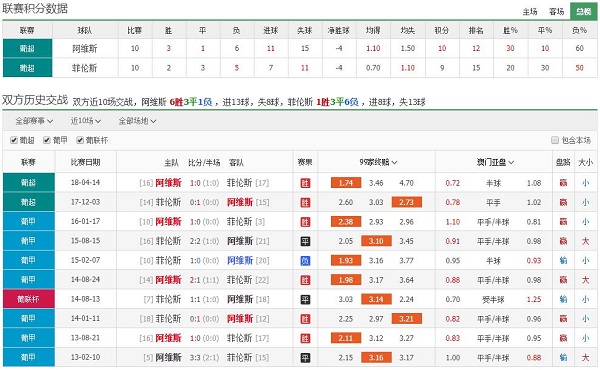Click the 平 result icon for 15-08-15 match
Screen dimensions: 600x370
305,241
